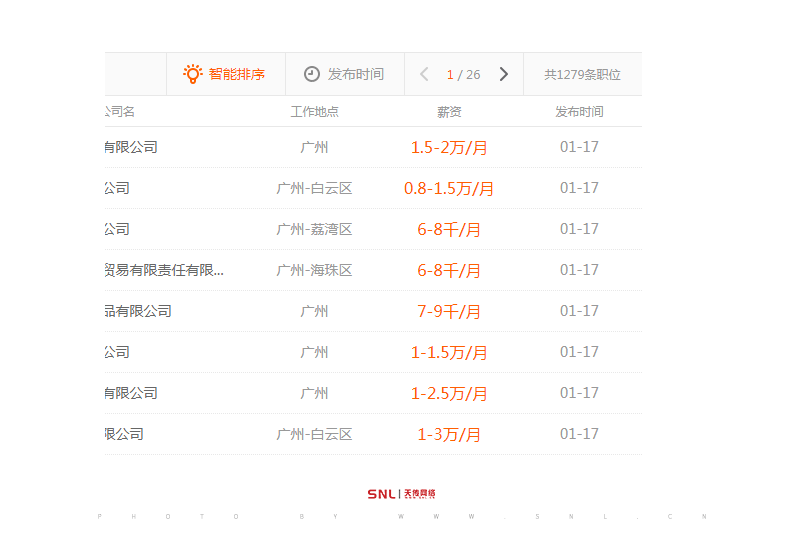Open job listing paying 1-2.5万/月
Viewport: 800px width, 533px height.
click(x=449, y=393)
